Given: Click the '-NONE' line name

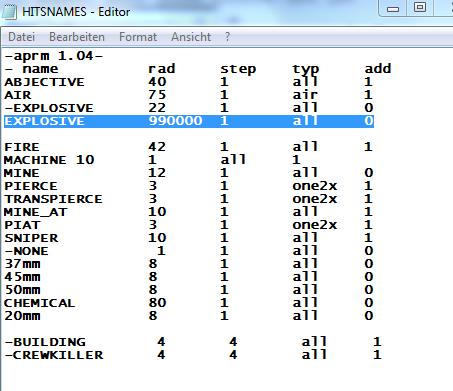Looking at the screenshot, I should click(x=26, y=251).
